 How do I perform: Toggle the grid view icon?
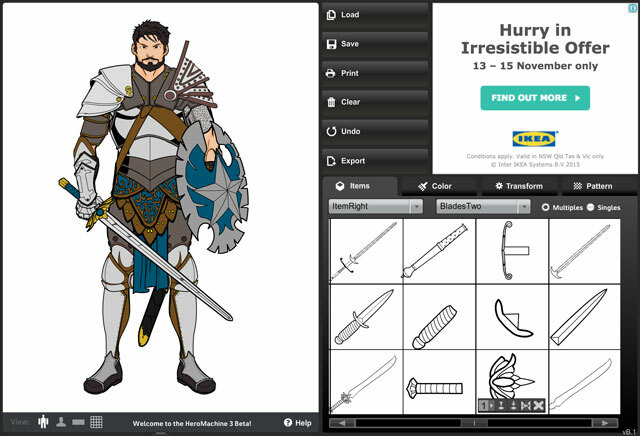pos(96,422)
